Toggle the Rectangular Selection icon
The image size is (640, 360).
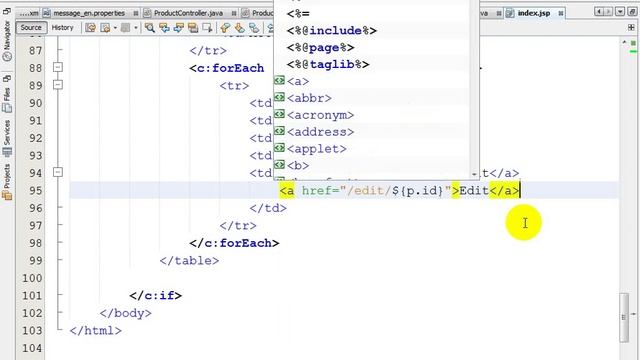207,28
